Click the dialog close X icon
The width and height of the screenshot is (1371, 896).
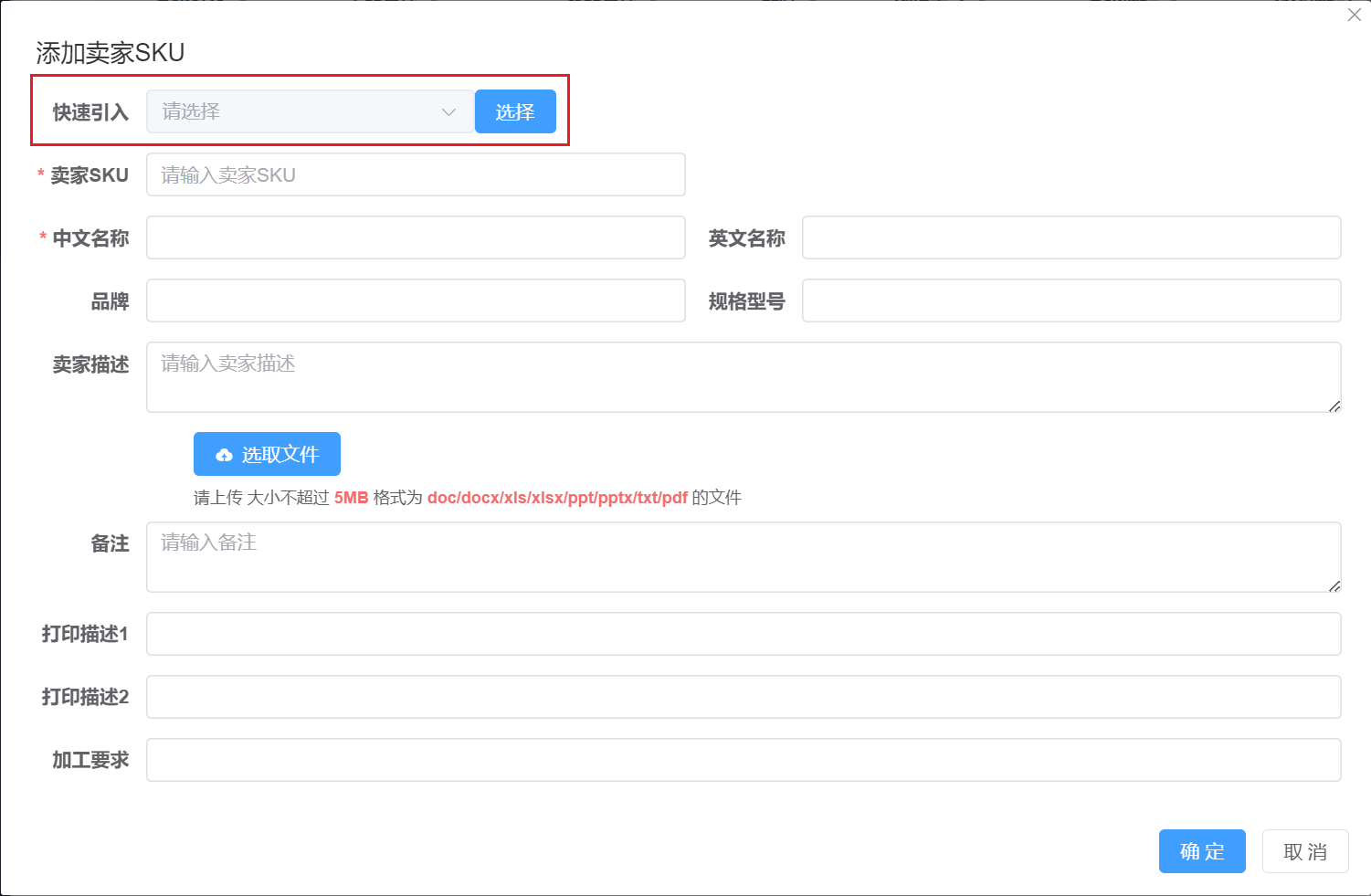point(1354,15)
